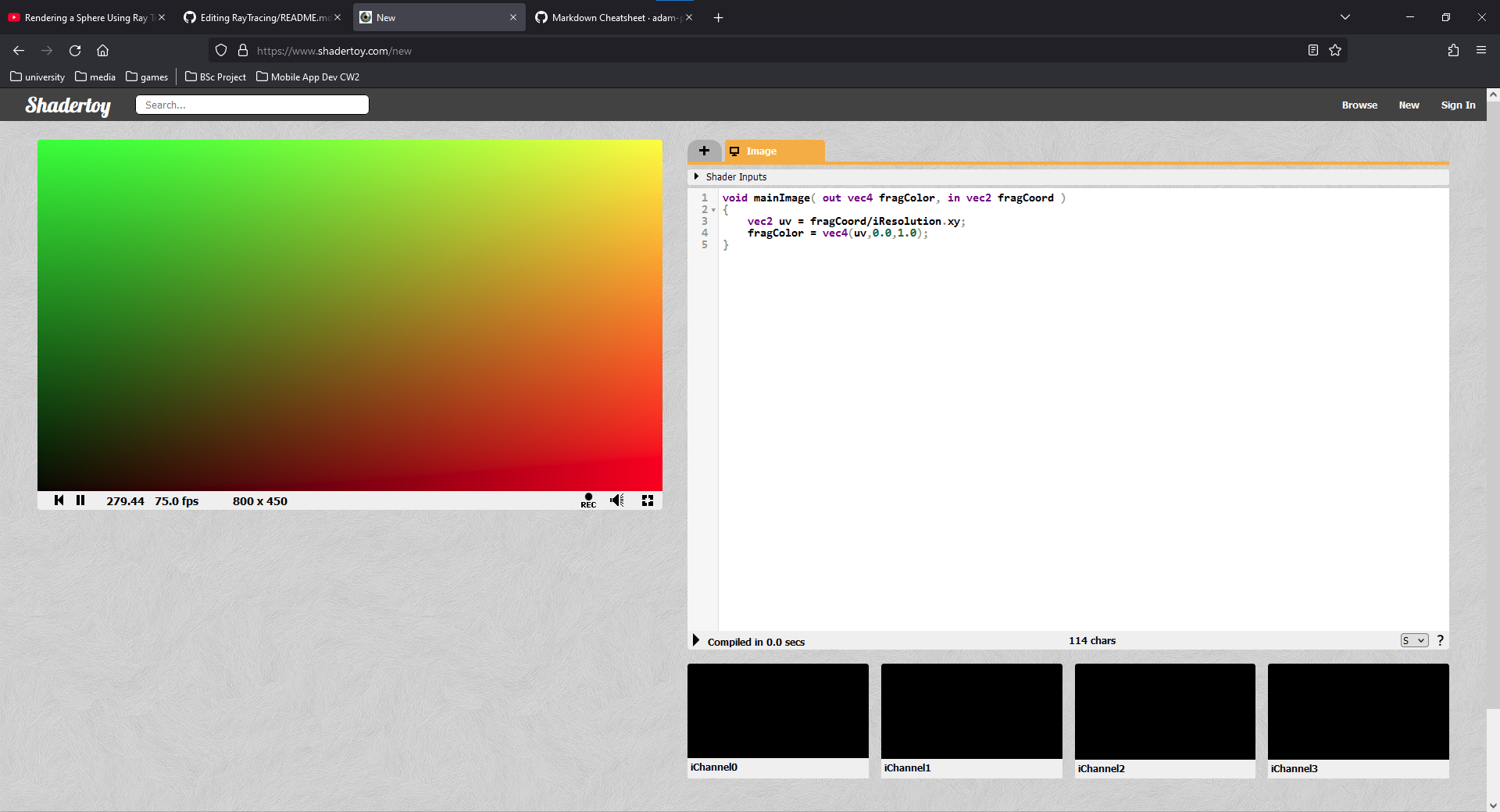Click the shield tracking protection toggle
The height and width of the screenshot is (812, 1500).
[221, 50]
